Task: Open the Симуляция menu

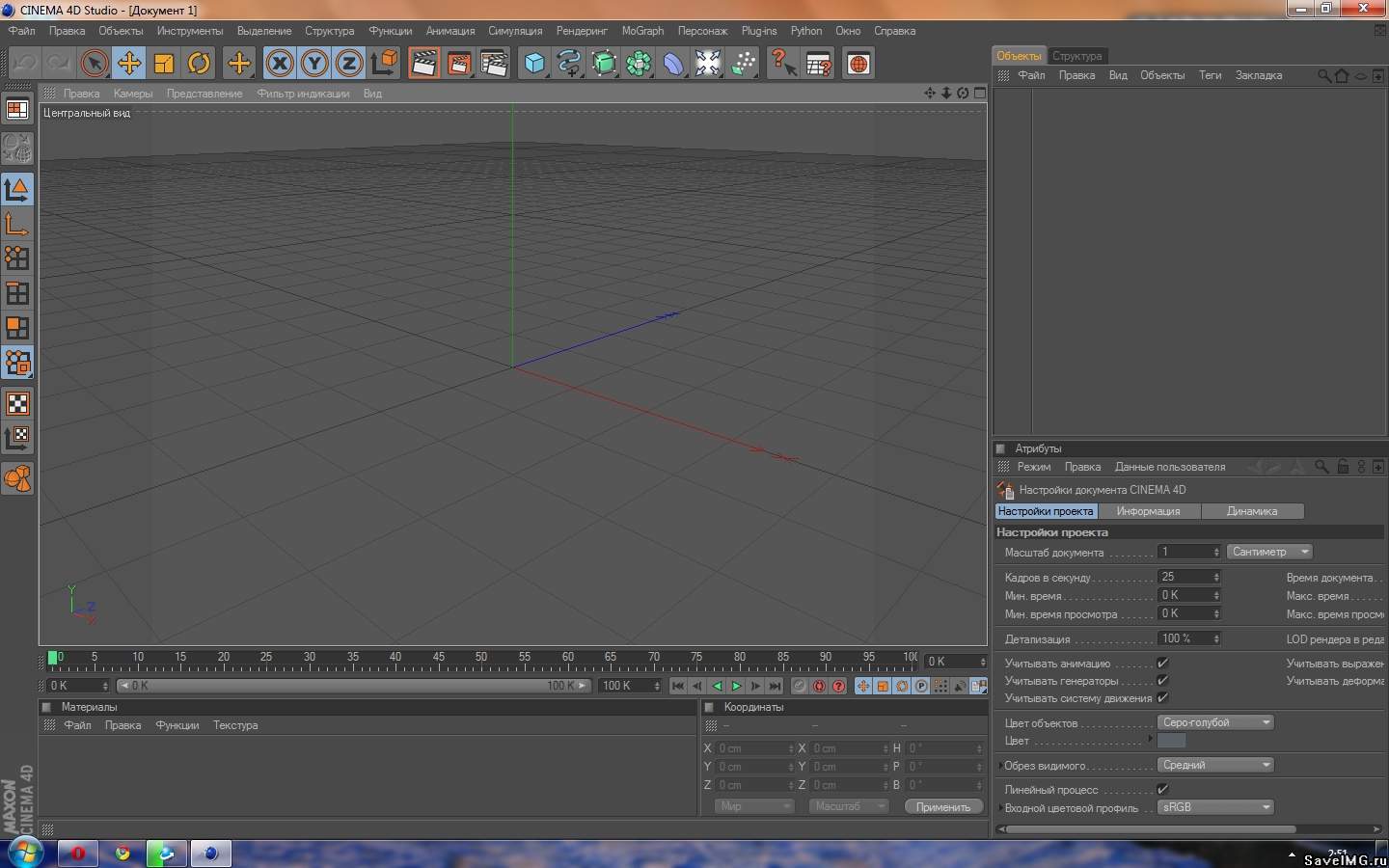Action: 515,31
